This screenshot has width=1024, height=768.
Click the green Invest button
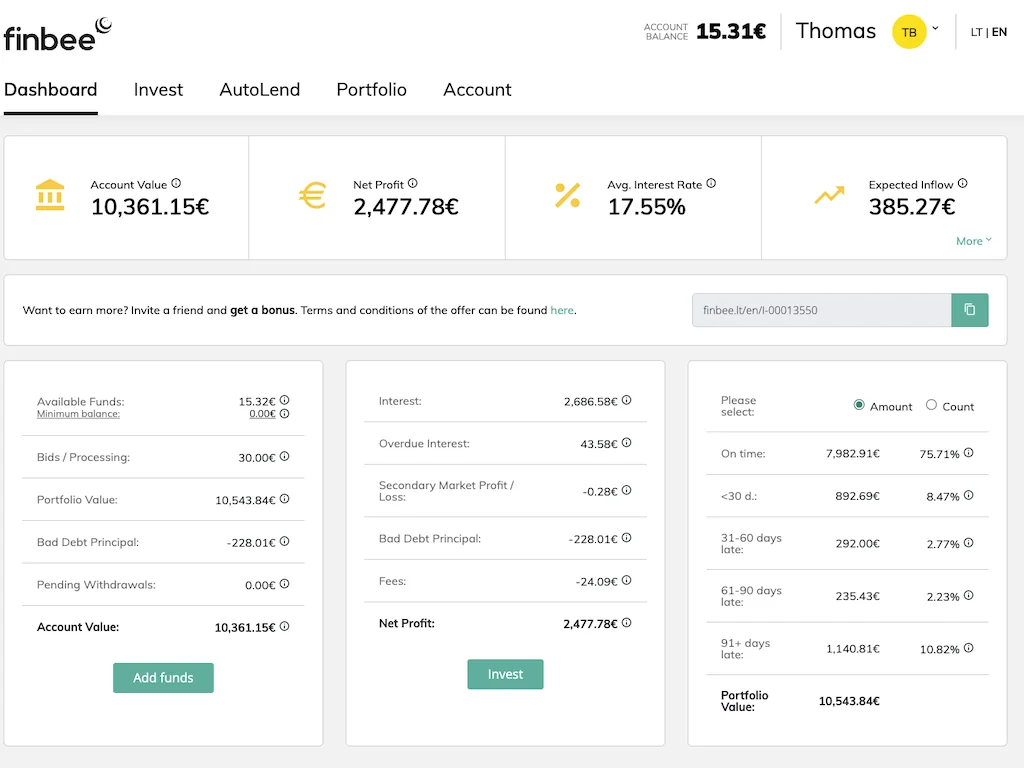(505, 674)
